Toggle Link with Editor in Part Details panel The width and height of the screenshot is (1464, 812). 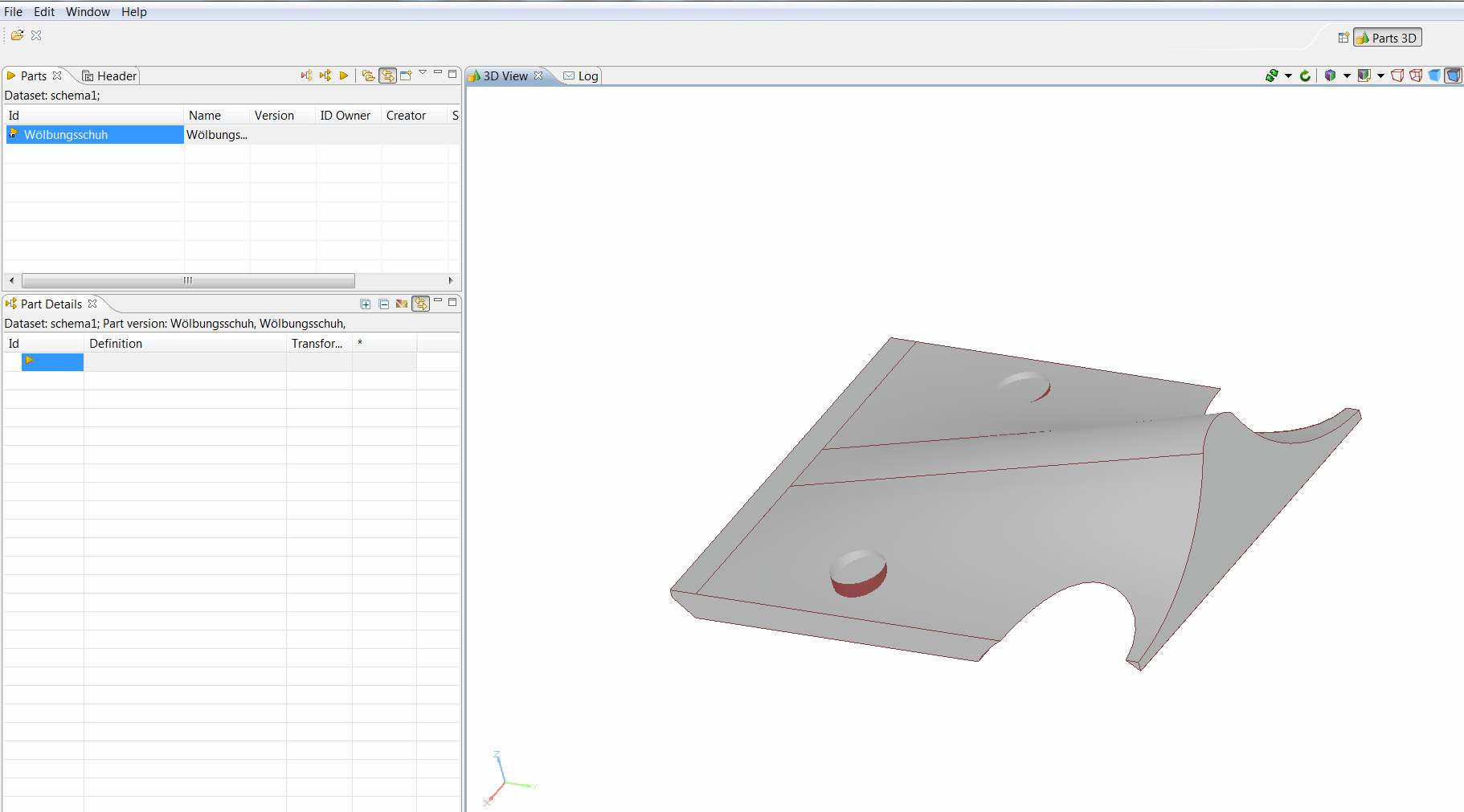420,304
